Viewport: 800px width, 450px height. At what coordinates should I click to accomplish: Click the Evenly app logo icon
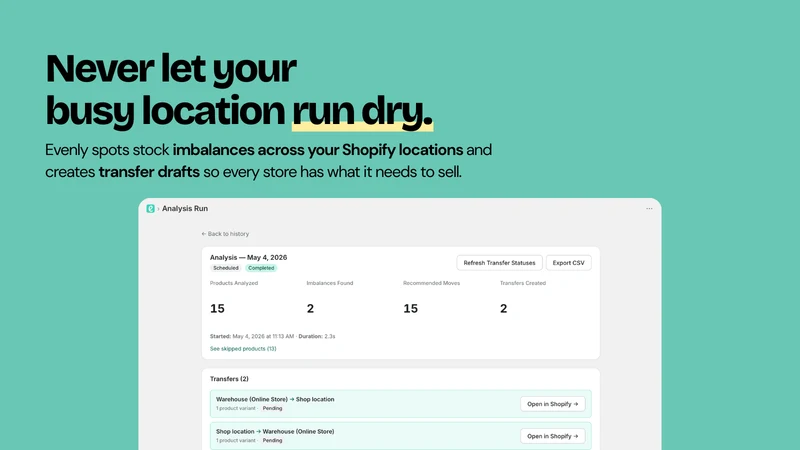click(151, 209)
